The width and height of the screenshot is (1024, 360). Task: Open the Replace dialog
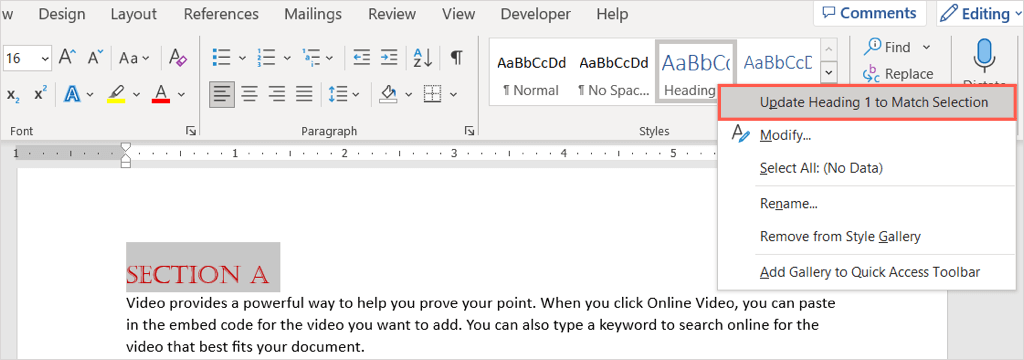click(898, 74)
